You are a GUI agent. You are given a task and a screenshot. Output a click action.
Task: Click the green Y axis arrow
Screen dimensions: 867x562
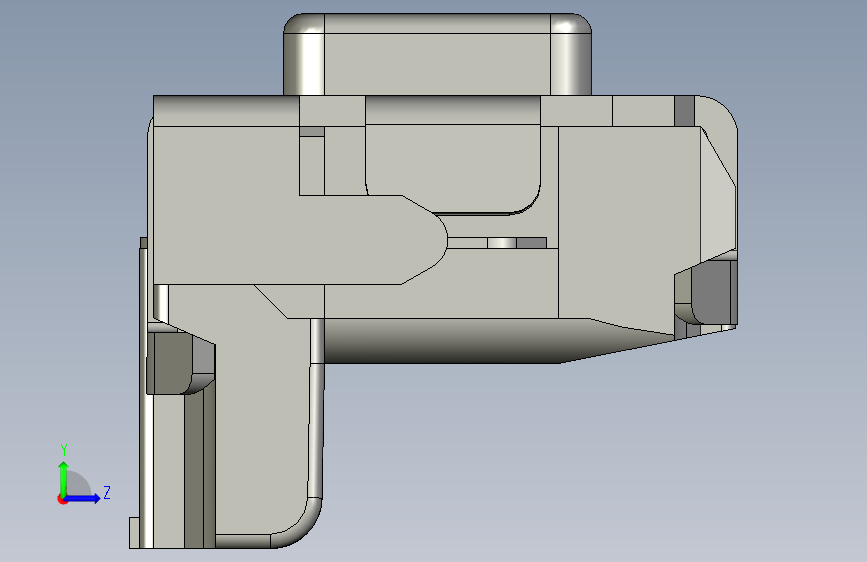click(x=64, y=478)
